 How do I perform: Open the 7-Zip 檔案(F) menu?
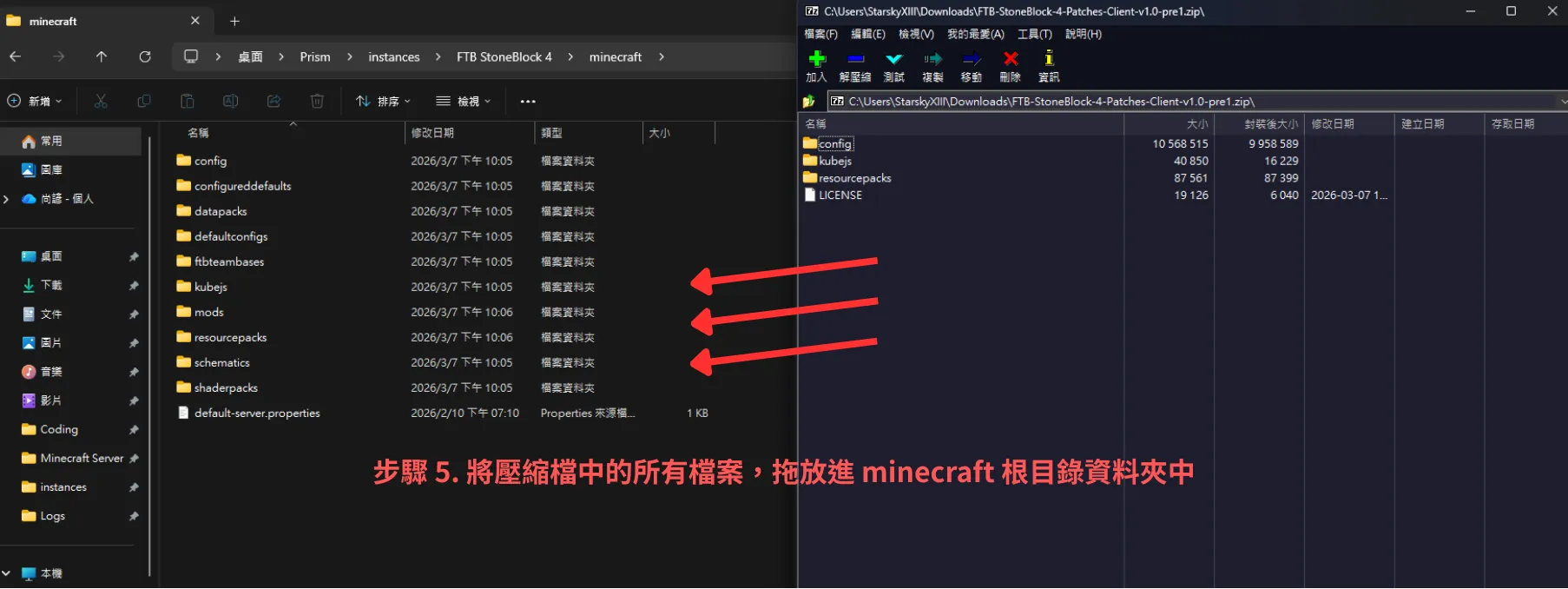click(820, 34)
